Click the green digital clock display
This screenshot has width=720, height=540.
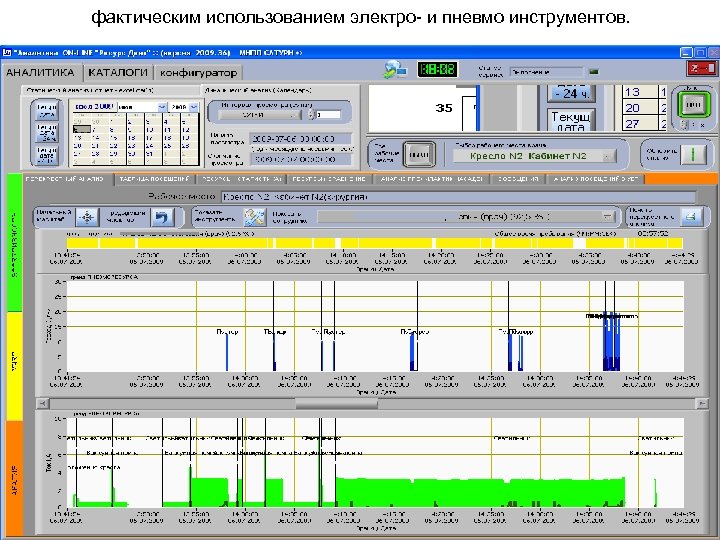coord(438,69)
